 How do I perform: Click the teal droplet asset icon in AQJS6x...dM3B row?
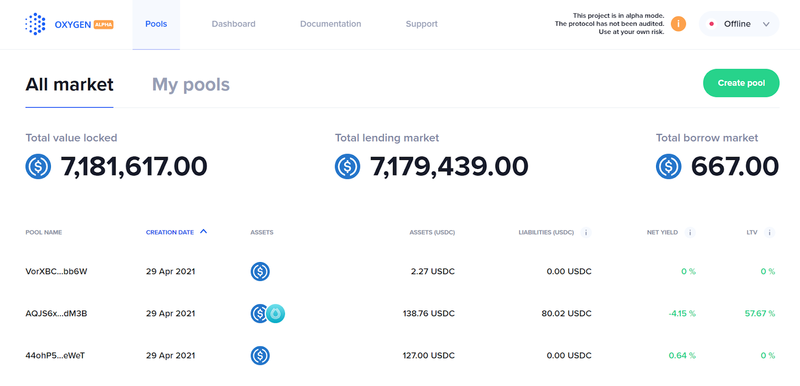(276, 314)
